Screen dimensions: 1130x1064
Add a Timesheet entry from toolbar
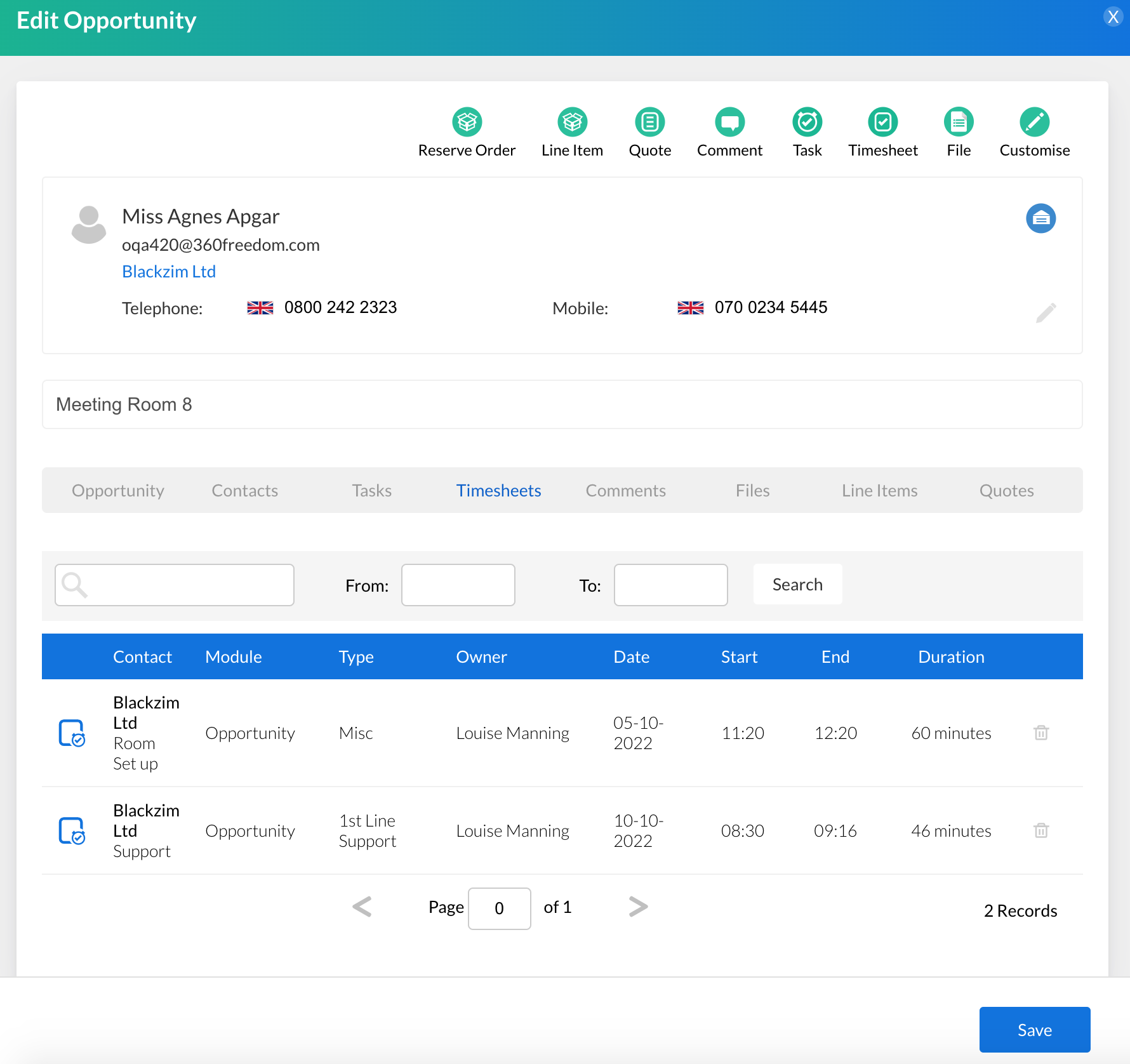(x=882, y=122)
